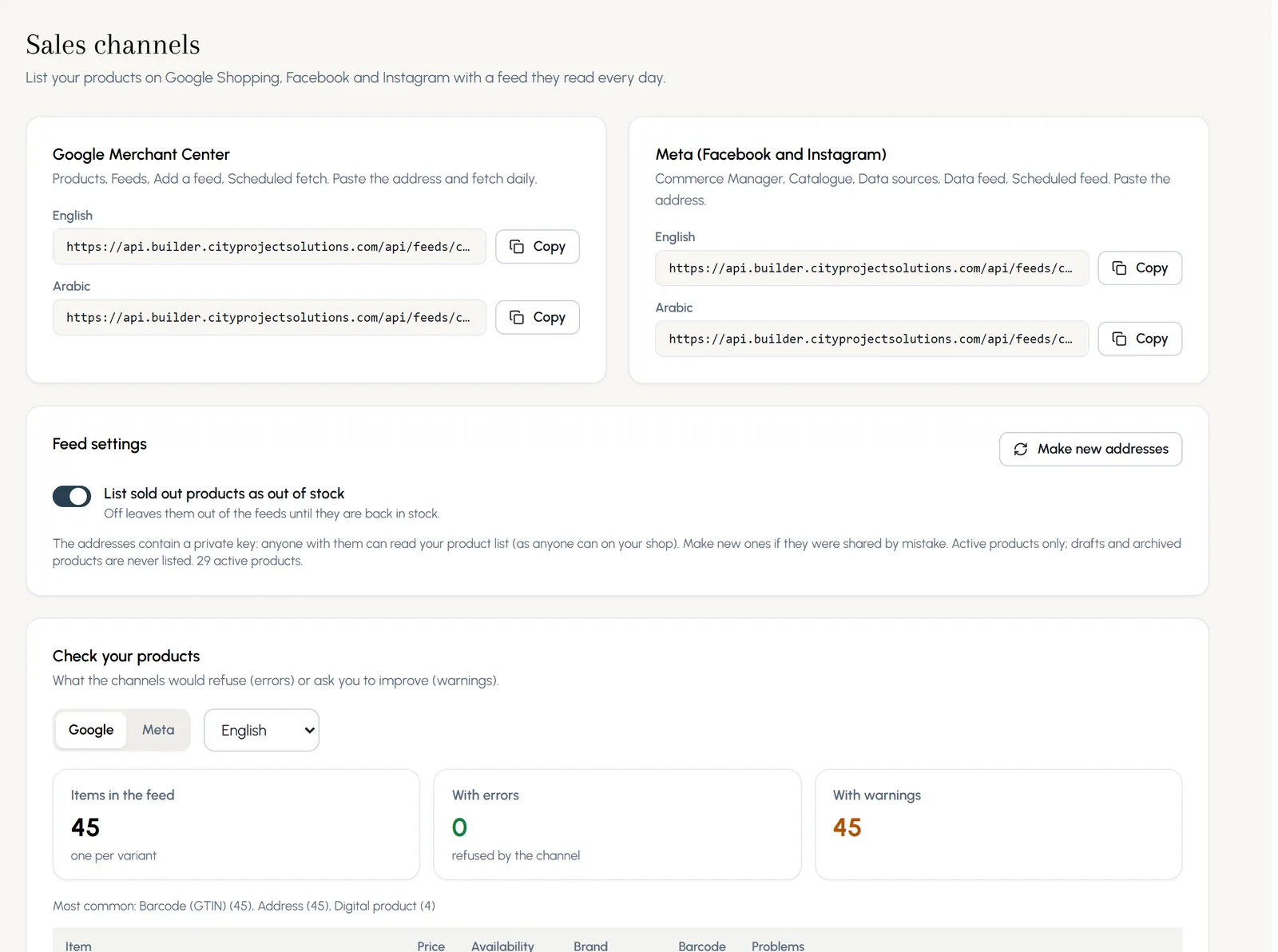
Task: Copy the Google Merchant Center Arabic feed address
Action: (537, 317)
